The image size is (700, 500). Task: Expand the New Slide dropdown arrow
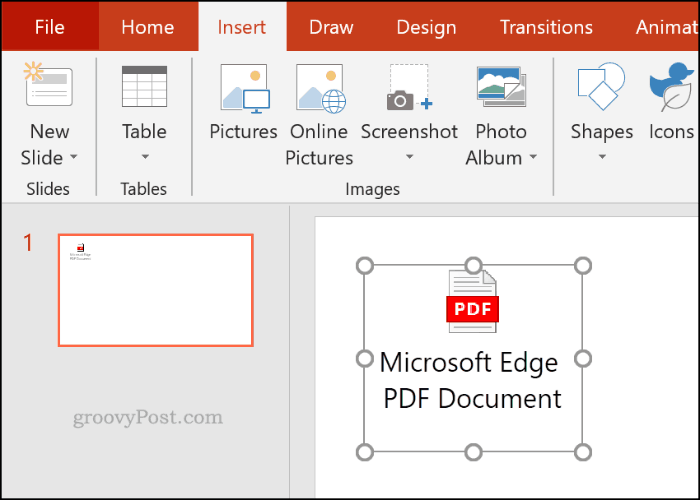(x=74, y=158)
